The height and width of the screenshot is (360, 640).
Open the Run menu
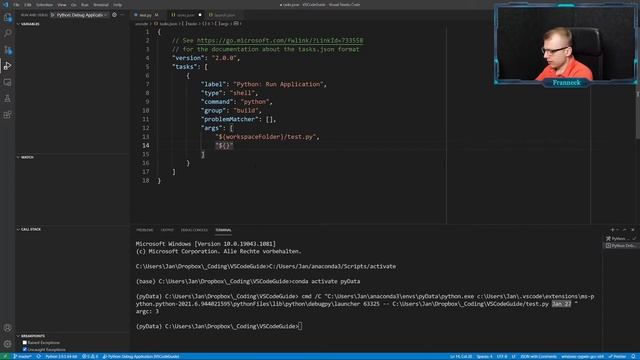(84, 5)
